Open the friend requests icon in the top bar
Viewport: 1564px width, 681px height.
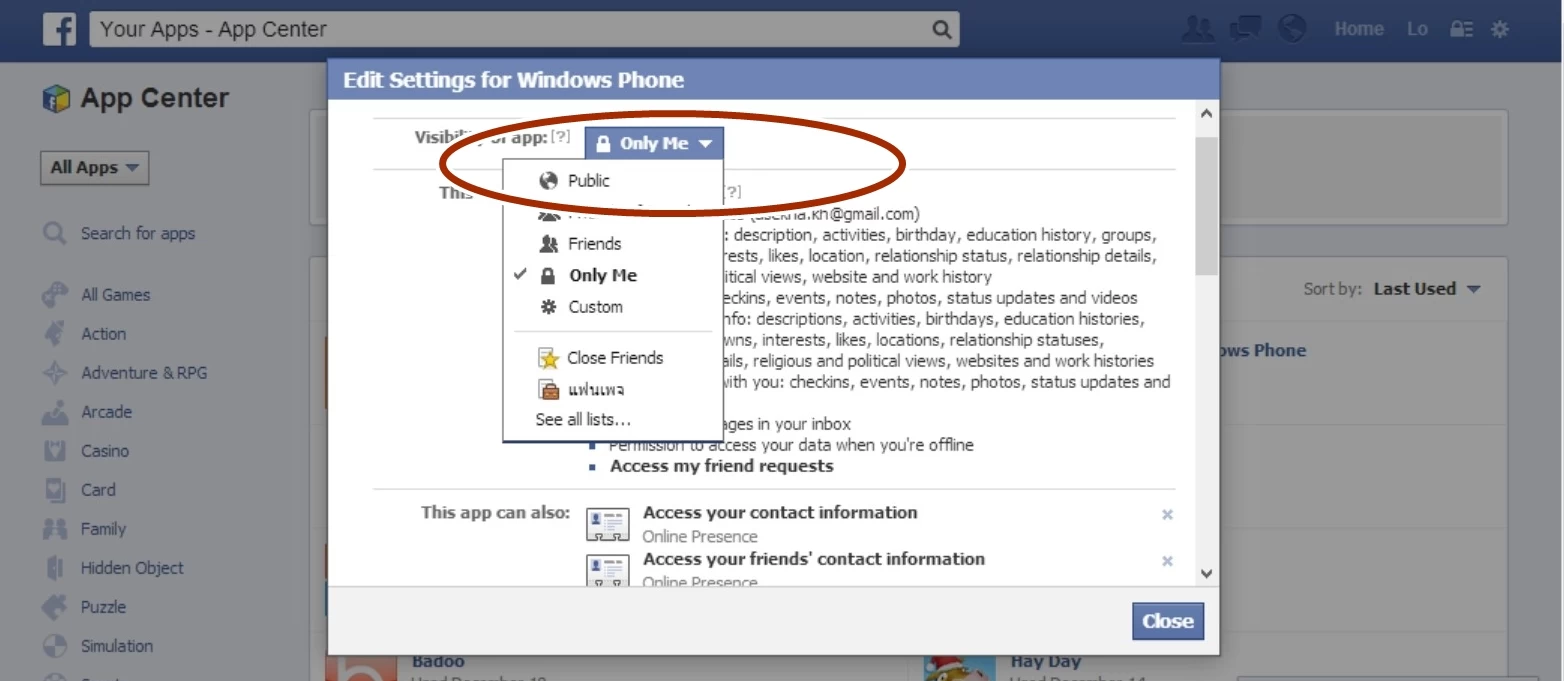pyautogui.click(x=1197, y=29)
